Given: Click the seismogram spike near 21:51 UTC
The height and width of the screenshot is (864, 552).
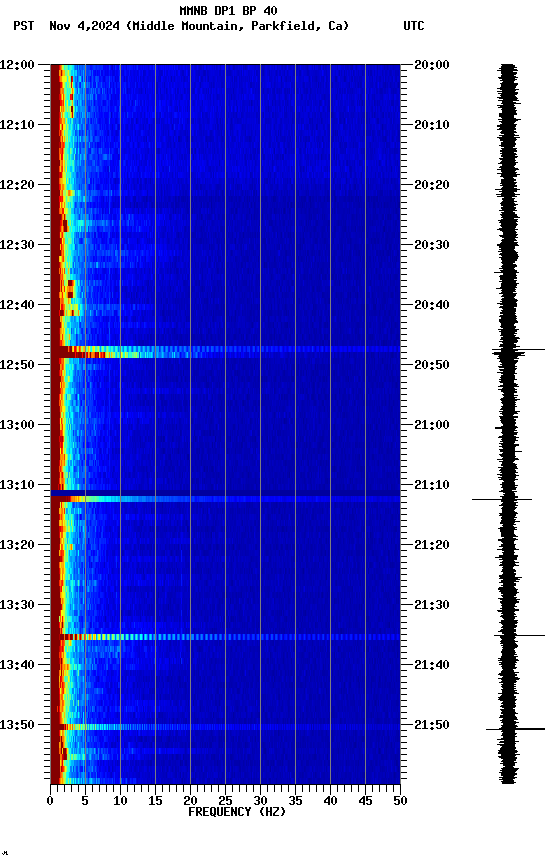Looking at the screenshot, I should [516, 729].
